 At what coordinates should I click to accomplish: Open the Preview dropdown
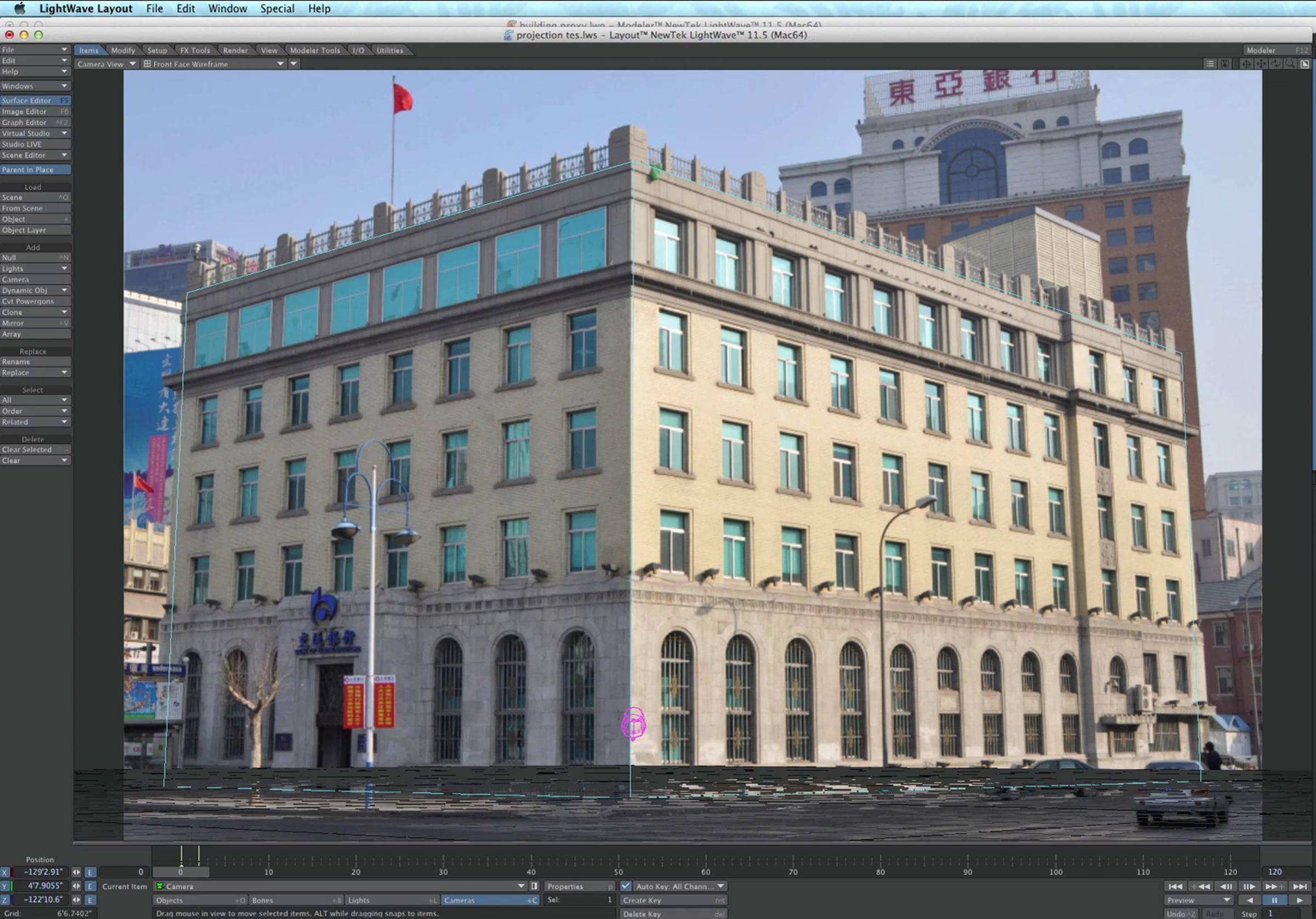(1200, 900)
